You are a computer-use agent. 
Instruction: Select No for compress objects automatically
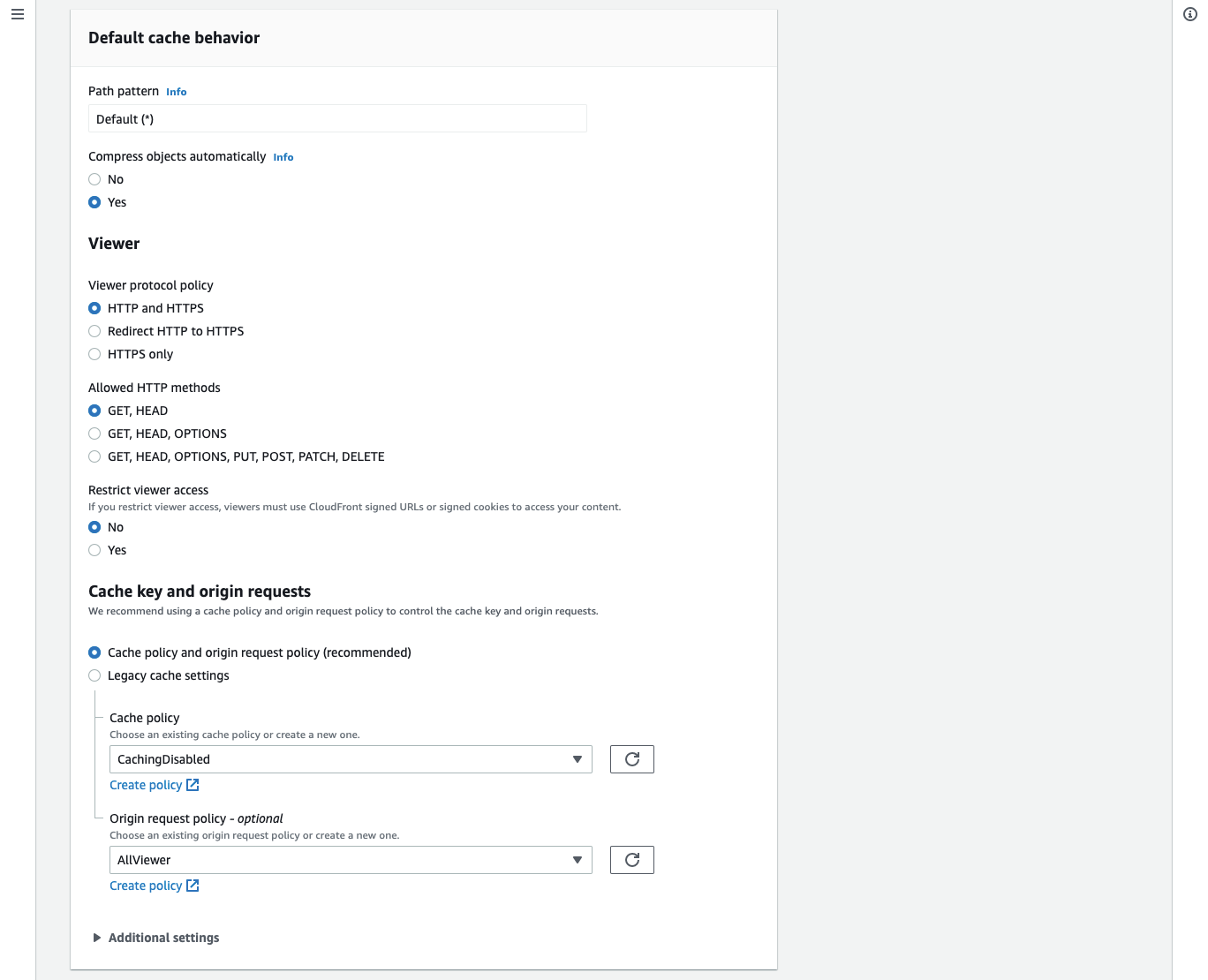[x=94, y=179]
